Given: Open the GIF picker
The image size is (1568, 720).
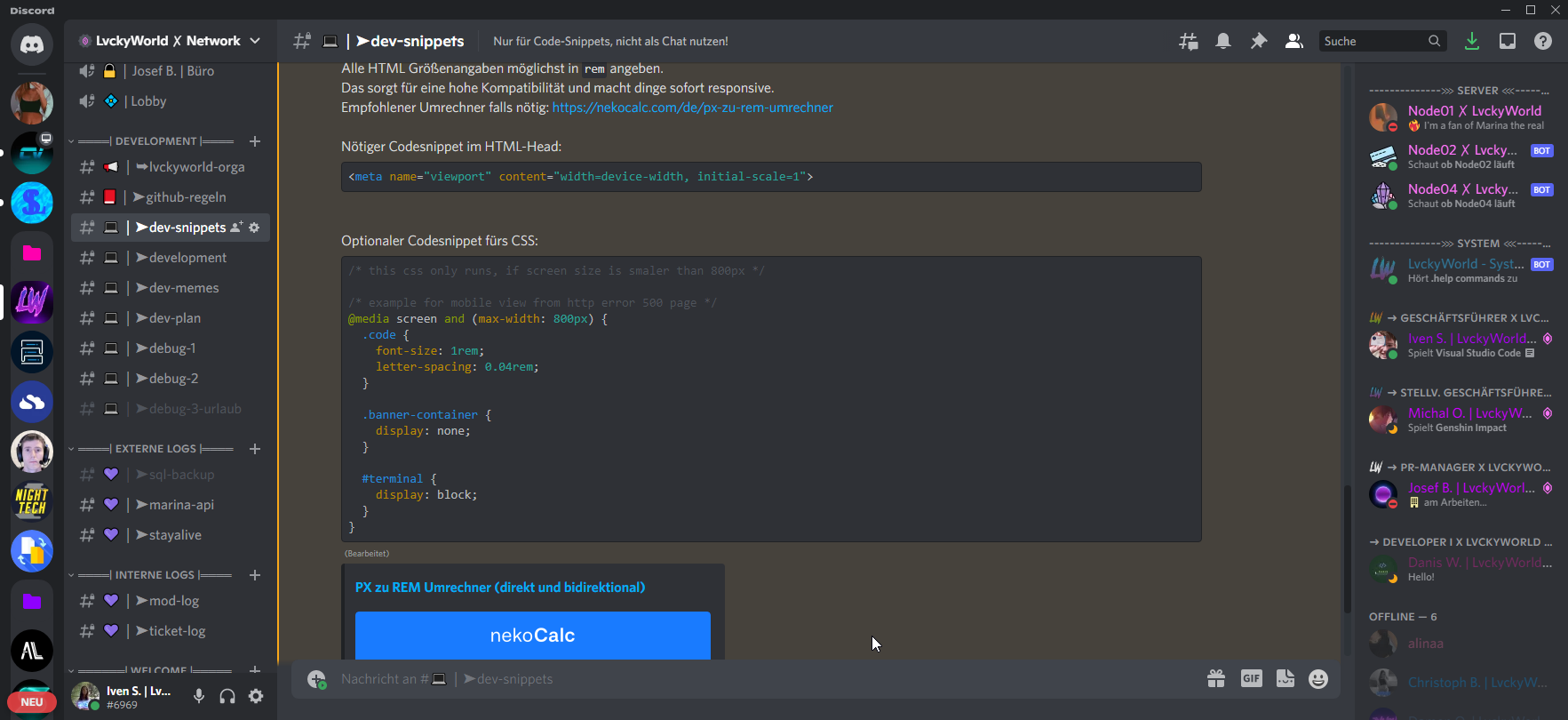Looking at the screenshot, I should click(1251, 679).
